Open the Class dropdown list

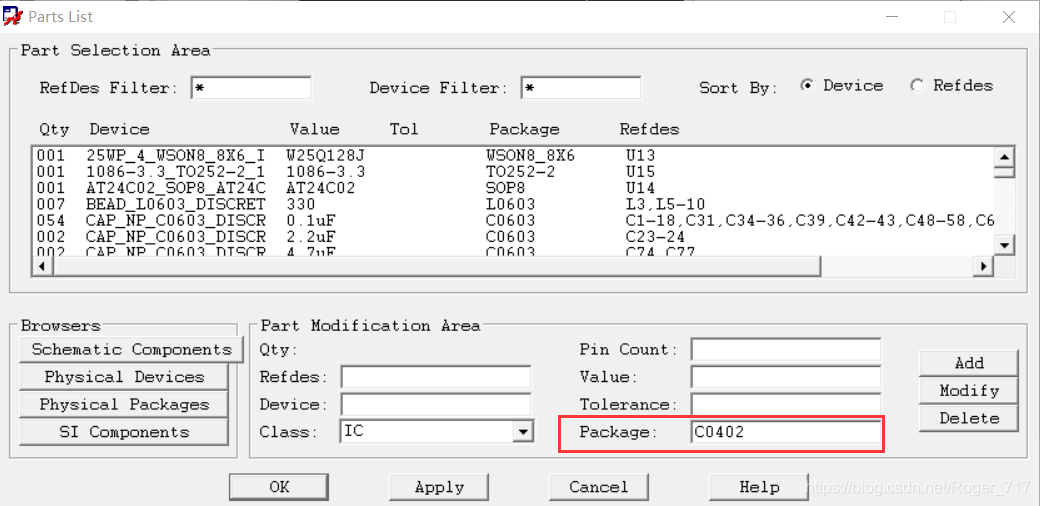(x=522, y=432)
